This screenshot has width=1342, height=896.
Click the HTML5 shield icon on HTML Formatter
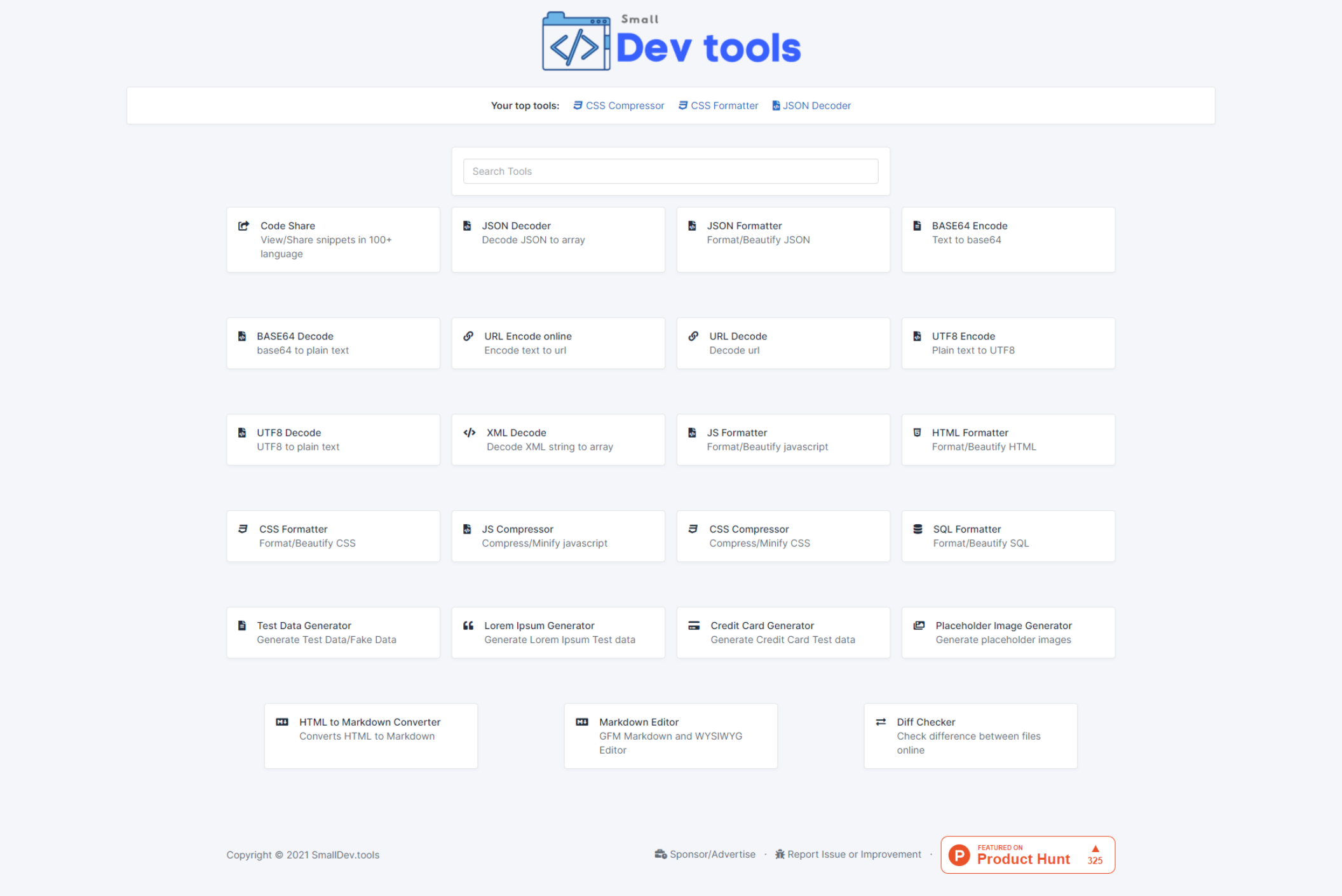(917, 433)
